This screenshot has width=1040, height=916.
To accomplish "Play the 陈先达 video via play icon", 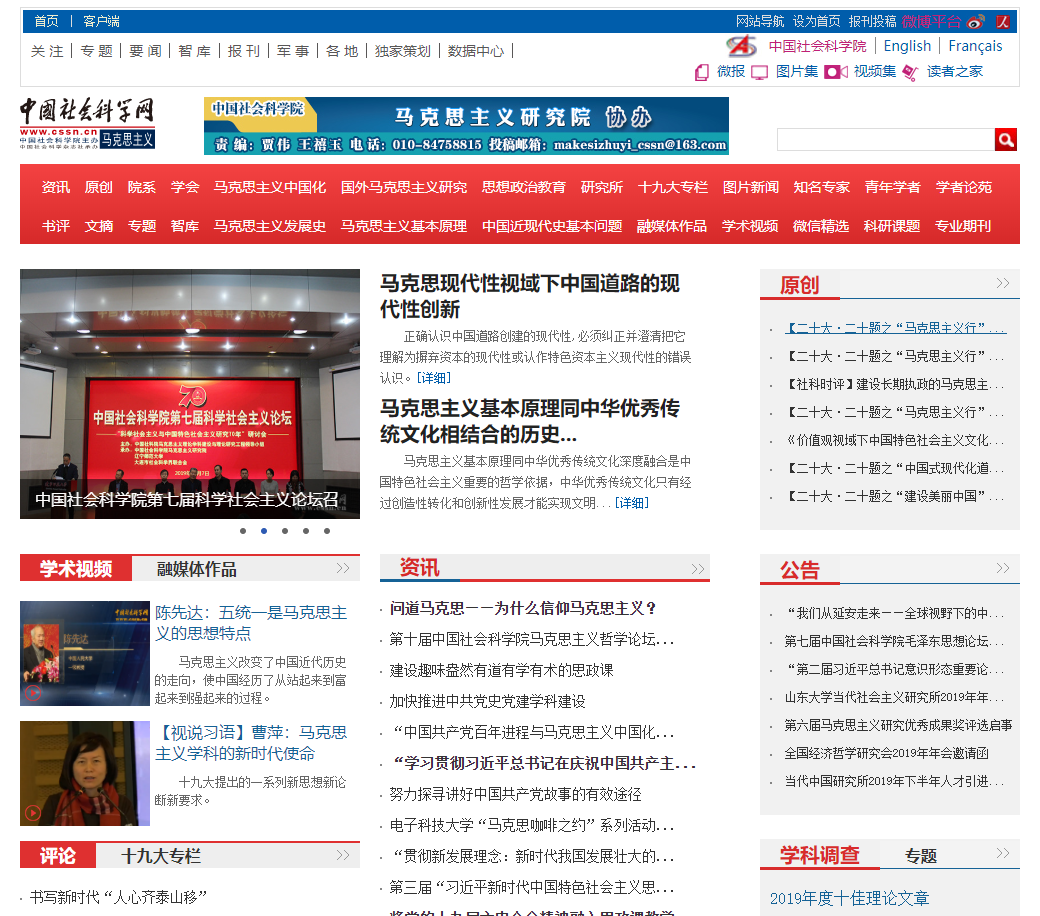I will tap(33, 693).
